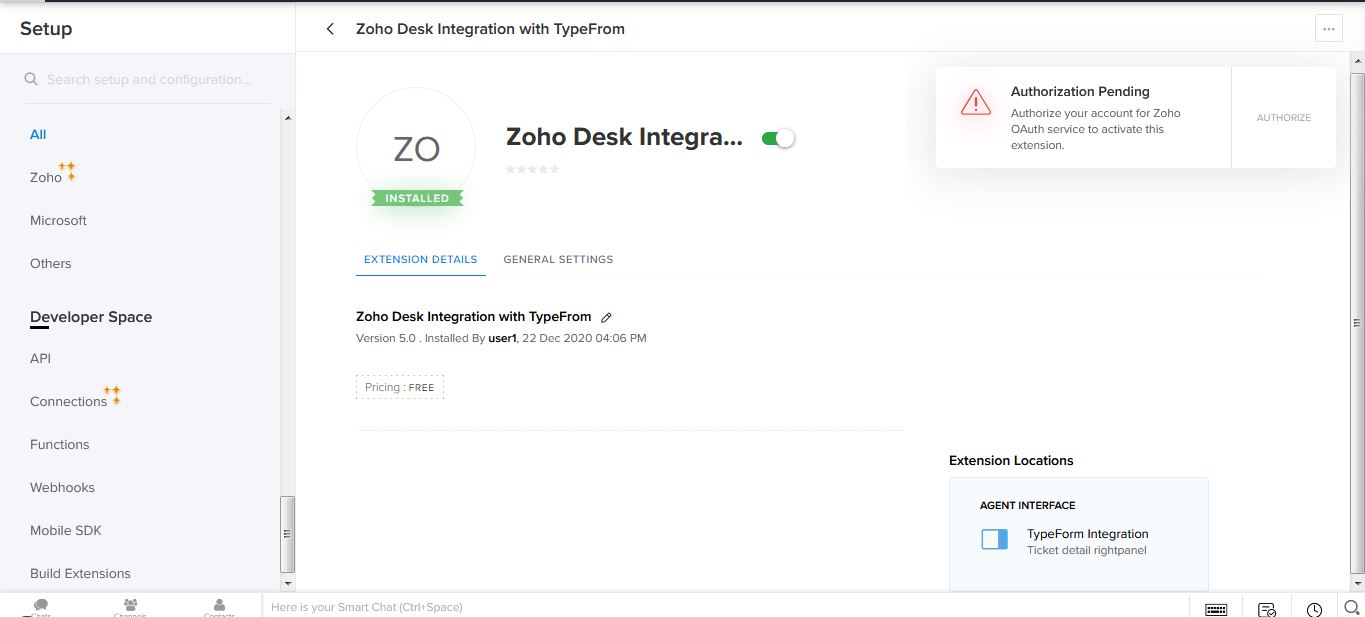Click the pencil edit icon next to extension name
The height and width of the screenshot is (617, 1365).
point(606,317)
